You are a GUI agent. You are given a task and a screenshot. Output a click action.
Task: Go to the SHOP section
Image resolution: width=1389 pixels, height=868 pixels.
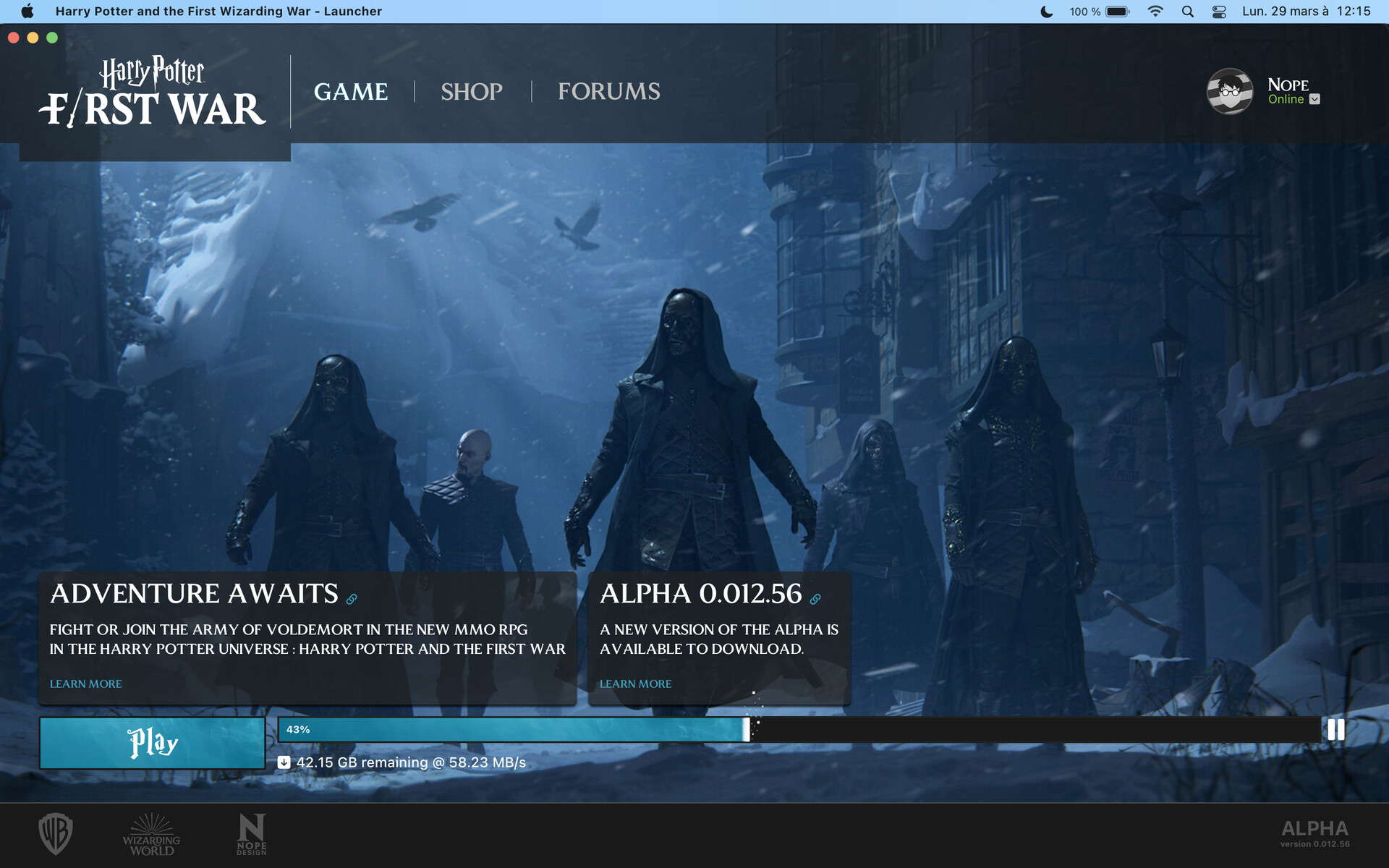point(471,91)
